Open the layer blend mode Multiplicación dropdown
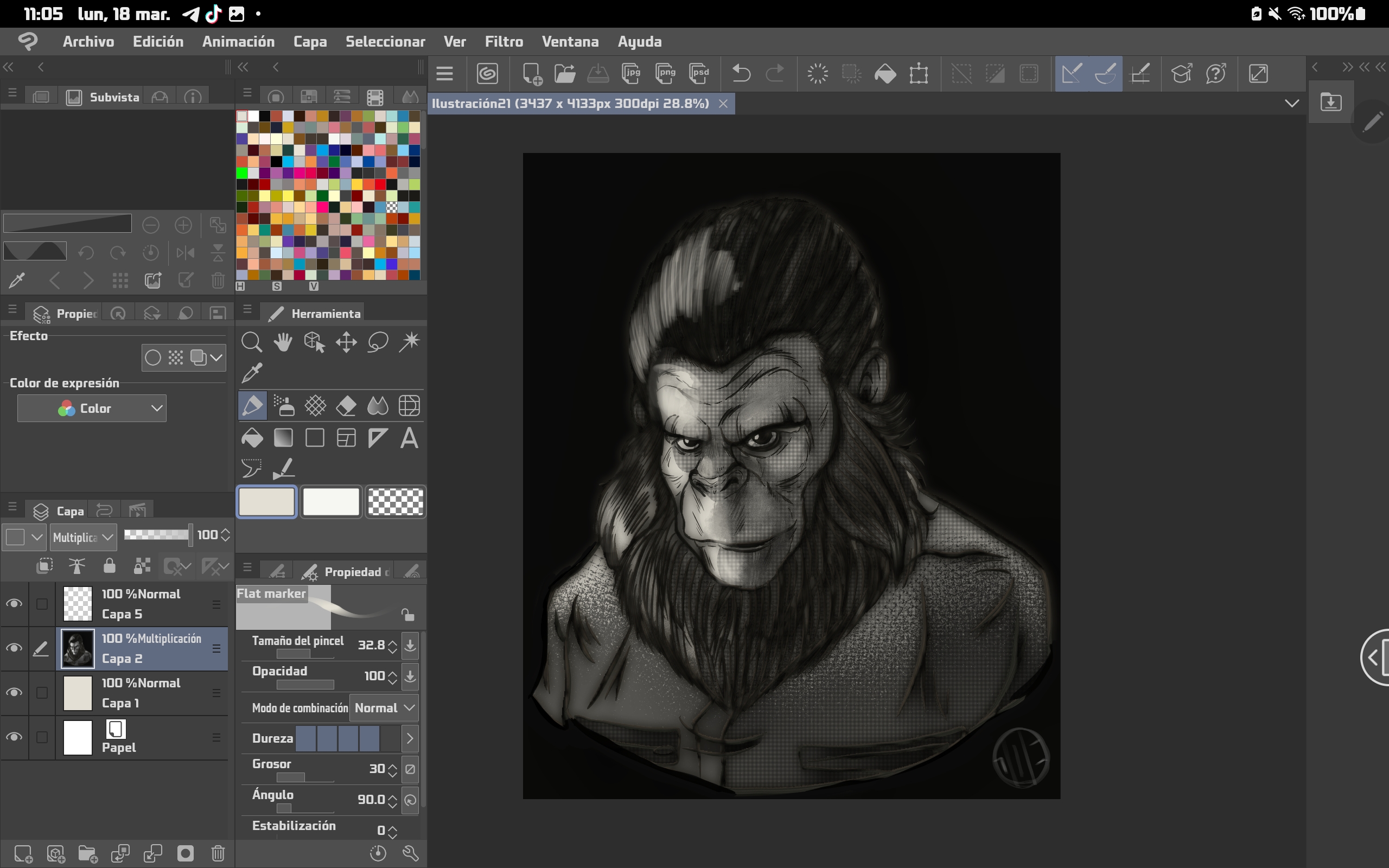Viewport: 1389px width, 868px height. (x=83, y=537)
